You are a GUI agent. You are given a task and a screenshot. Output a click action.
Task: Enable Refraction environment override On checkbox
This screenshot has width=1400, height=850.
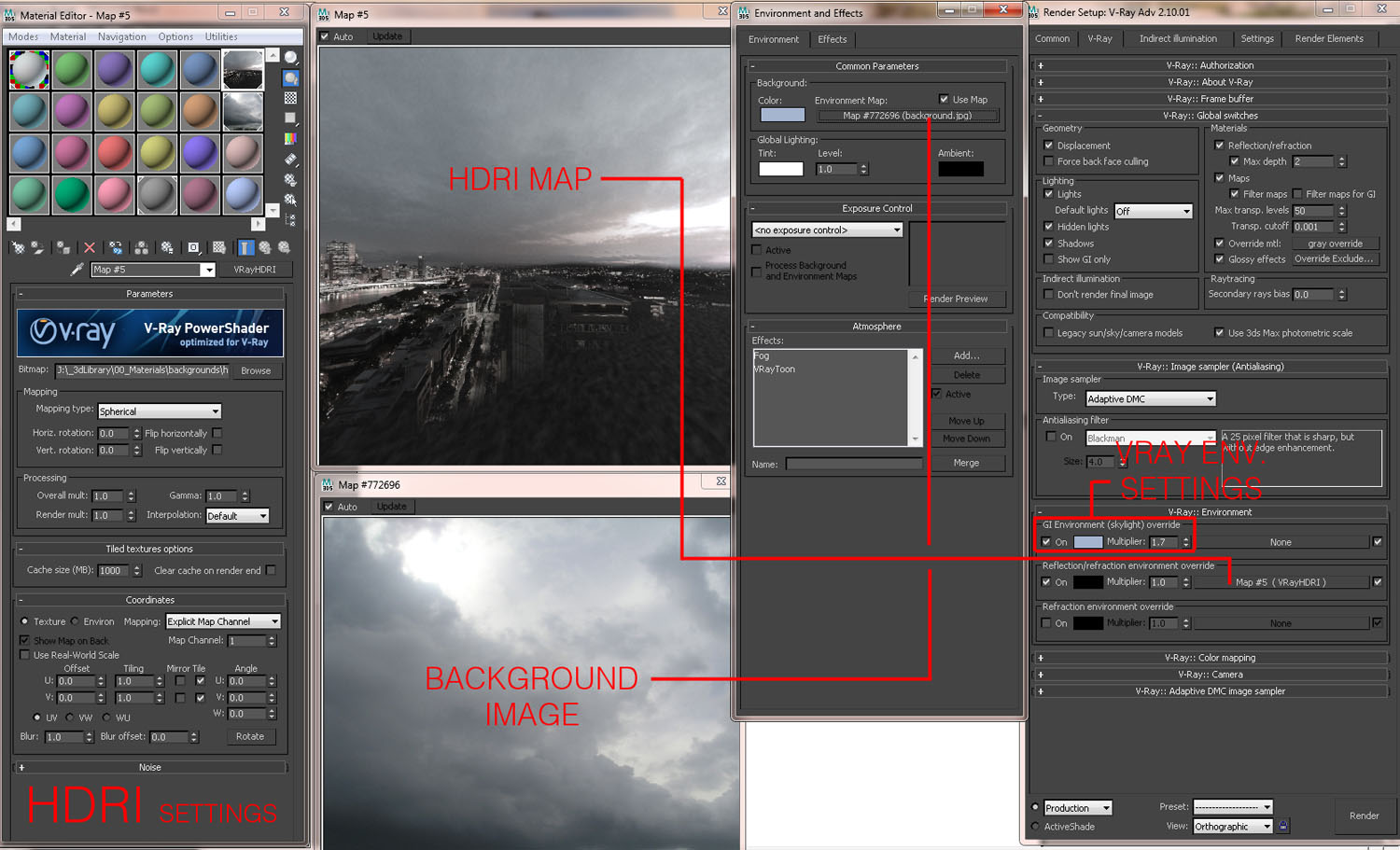coord(1047,623)
